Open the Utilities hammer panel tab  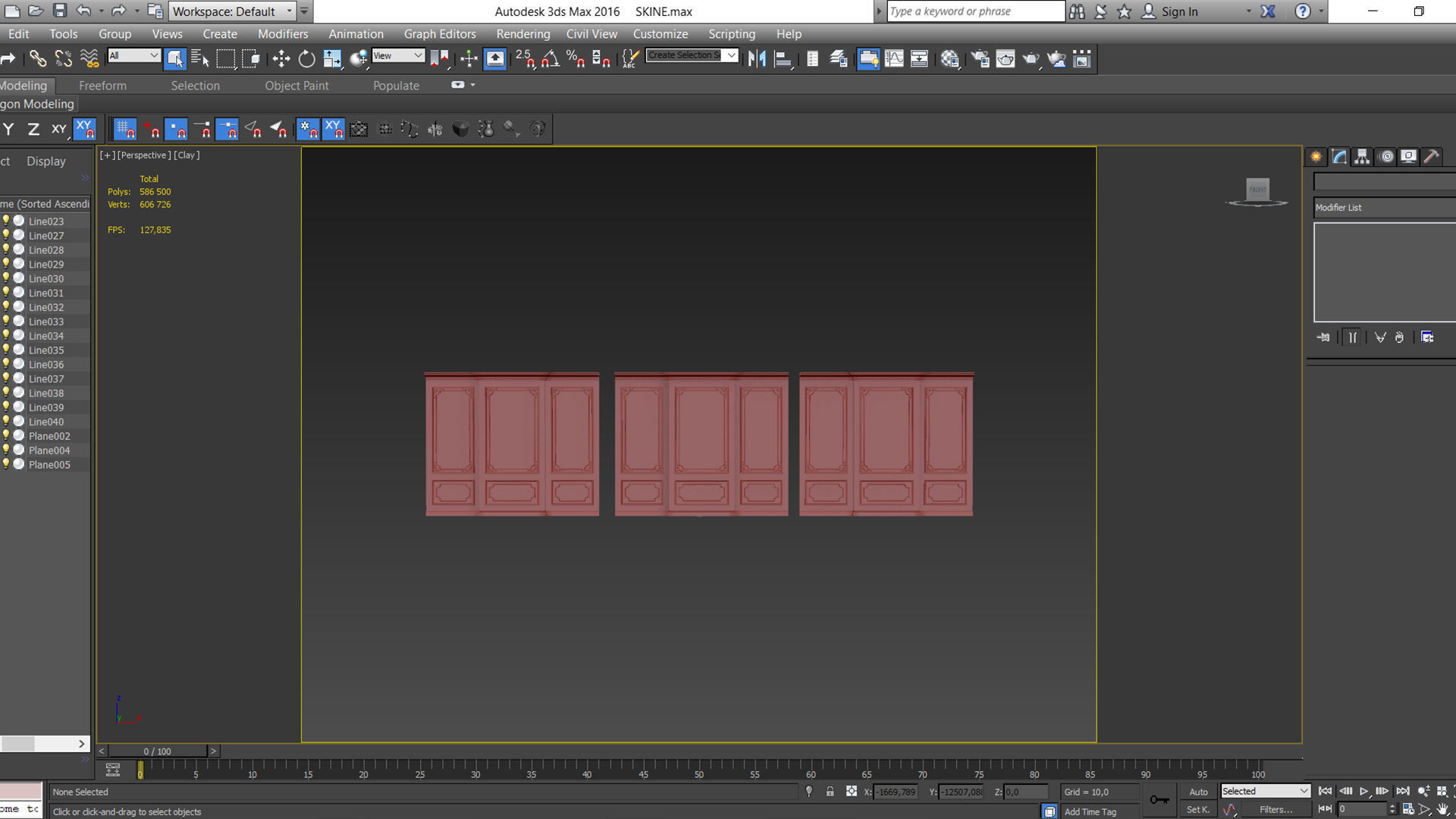pos(1432,156)
